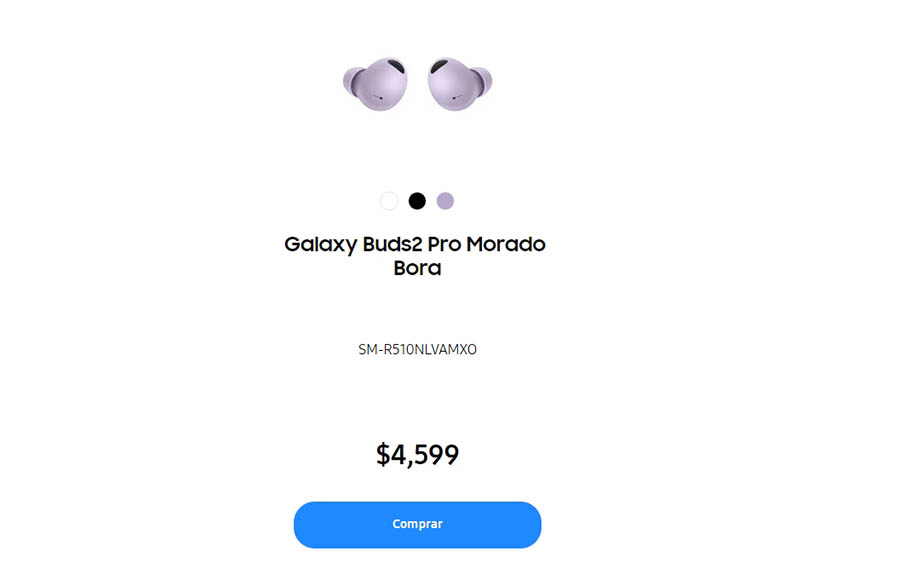Click "Bora" on the title's second line
900x574 pixels.
click(417, 269)
